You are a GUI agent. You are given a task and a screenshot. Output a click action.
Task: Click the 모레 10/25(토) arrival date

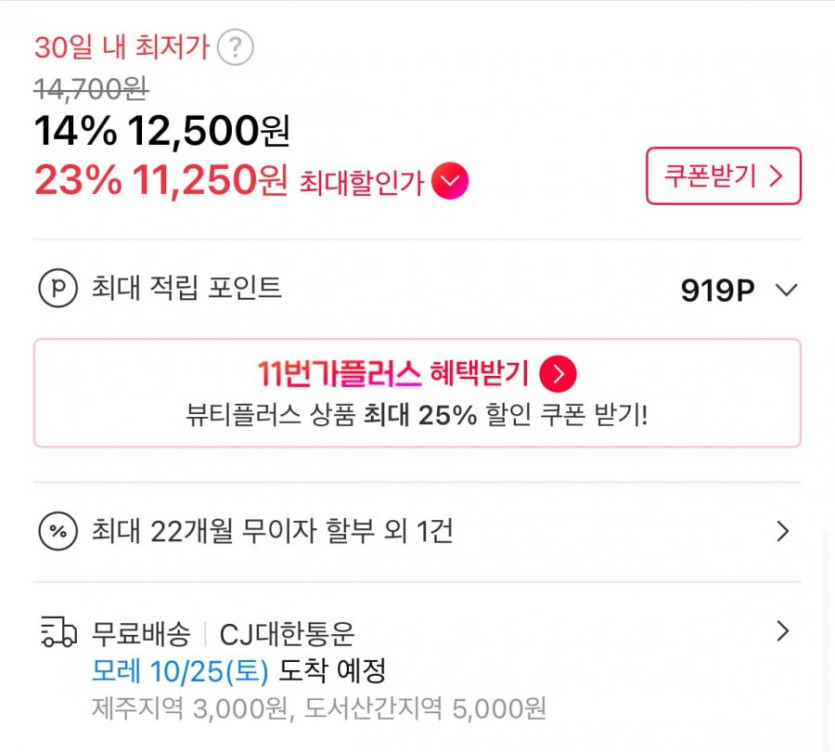tap(180, 670)
